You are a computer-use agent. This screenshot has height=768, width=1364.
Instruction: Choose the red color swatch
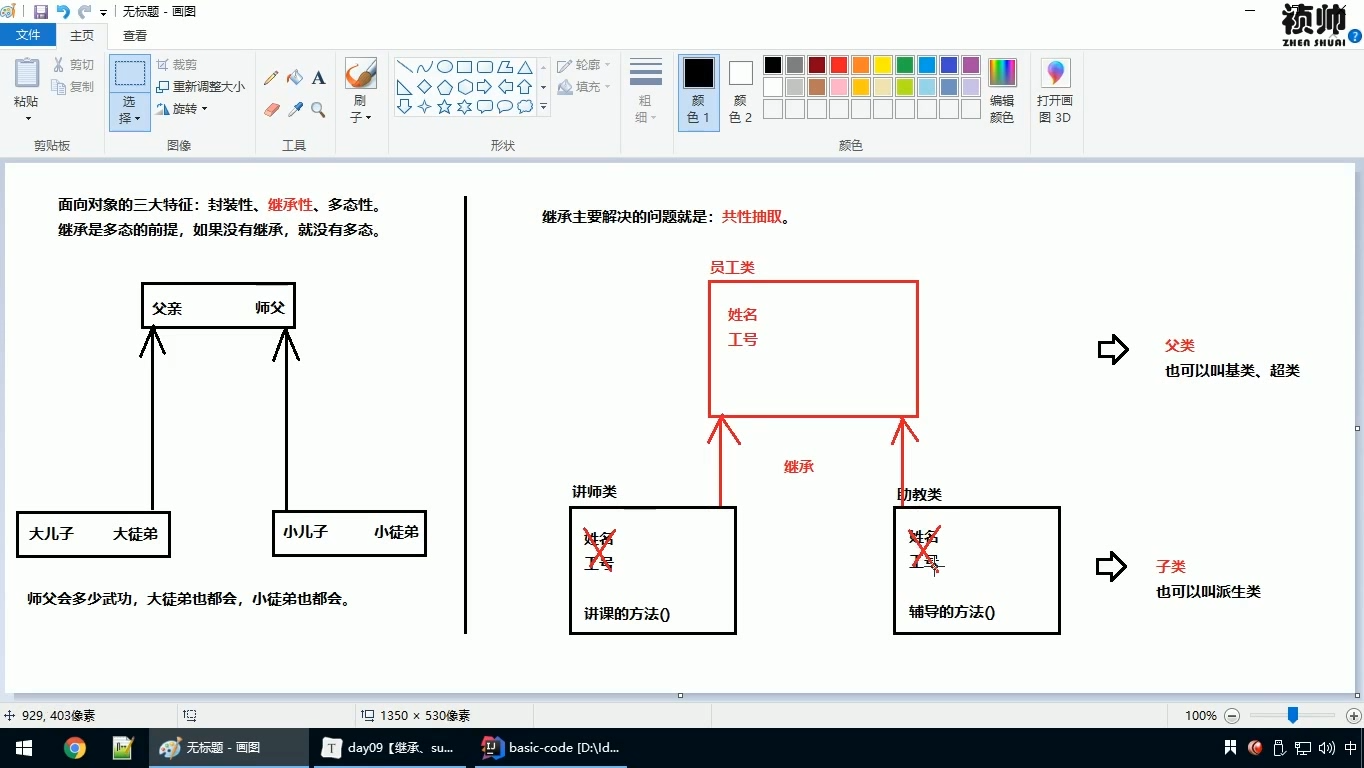point(839,65)
